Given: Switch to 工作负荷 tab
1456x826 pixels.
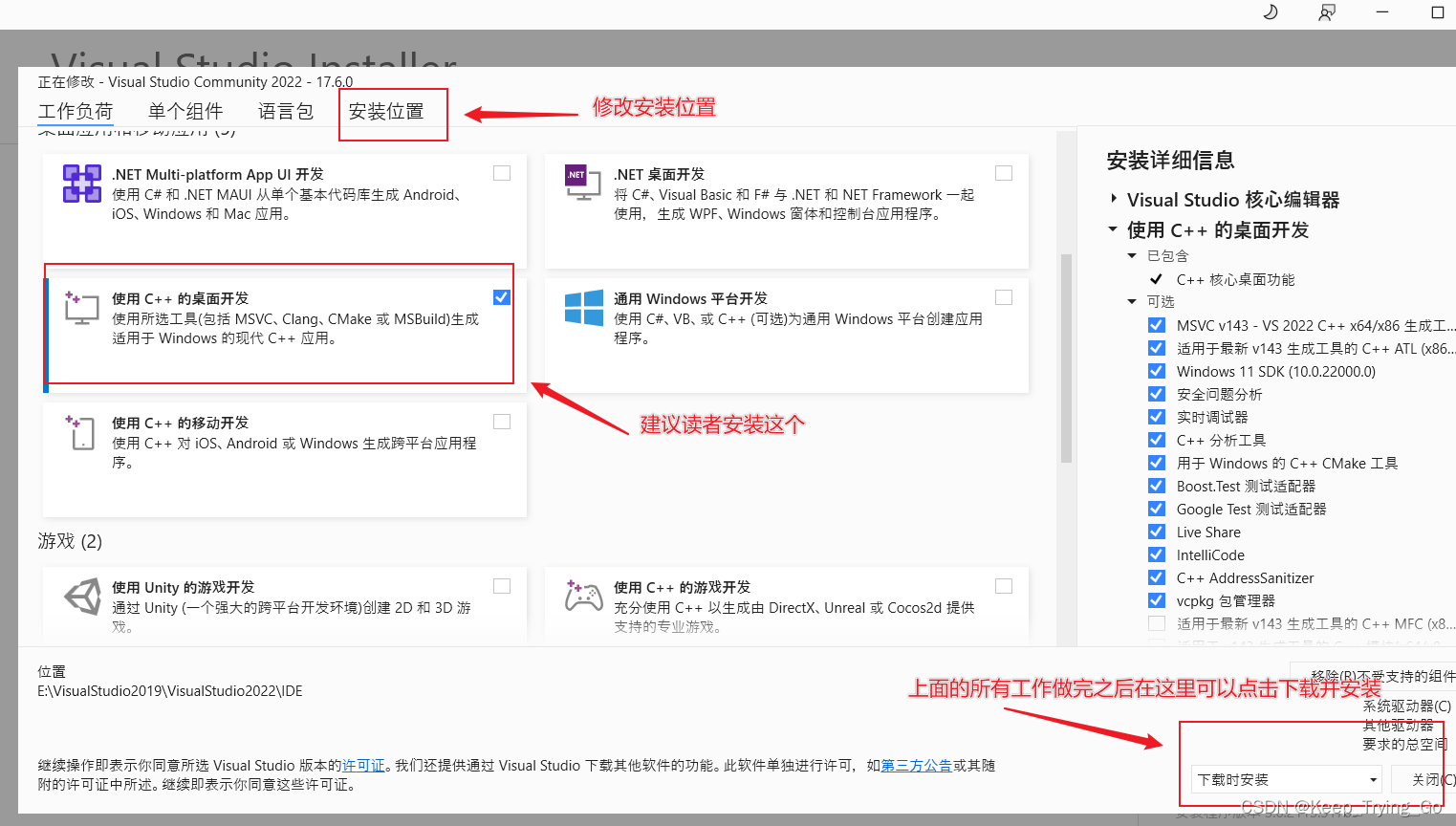Looking at the screenshot, I should [76, 111].
